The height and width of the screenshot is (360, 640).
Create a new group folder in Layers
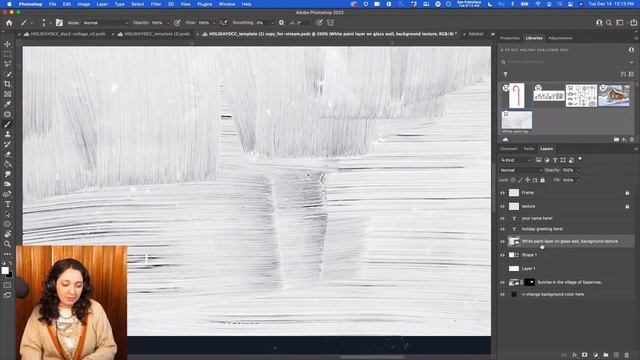(x=606, y=355)
